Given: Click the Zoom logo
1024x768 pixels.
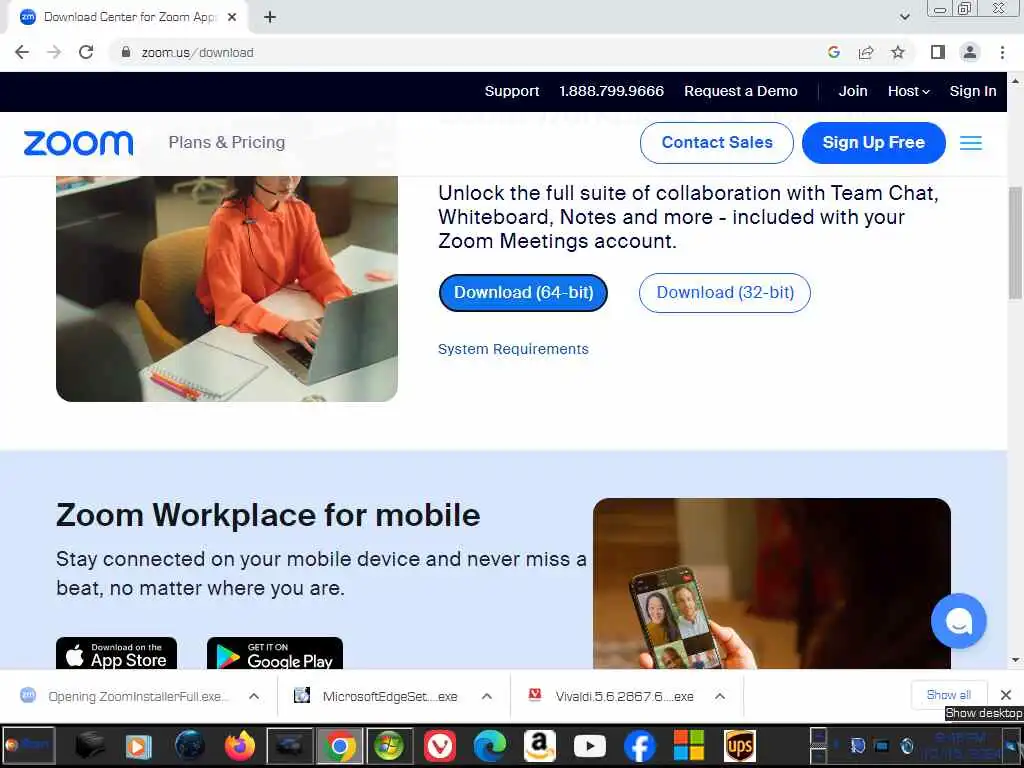Looking at the screenshot, I should click(x=78, y=143).
